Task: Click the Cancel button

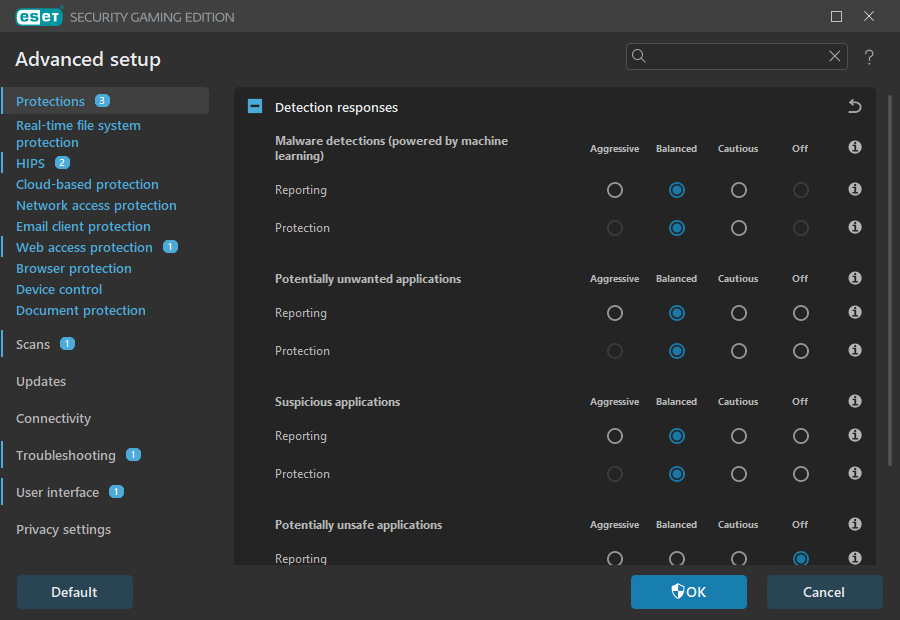Action: pos(824,592)
